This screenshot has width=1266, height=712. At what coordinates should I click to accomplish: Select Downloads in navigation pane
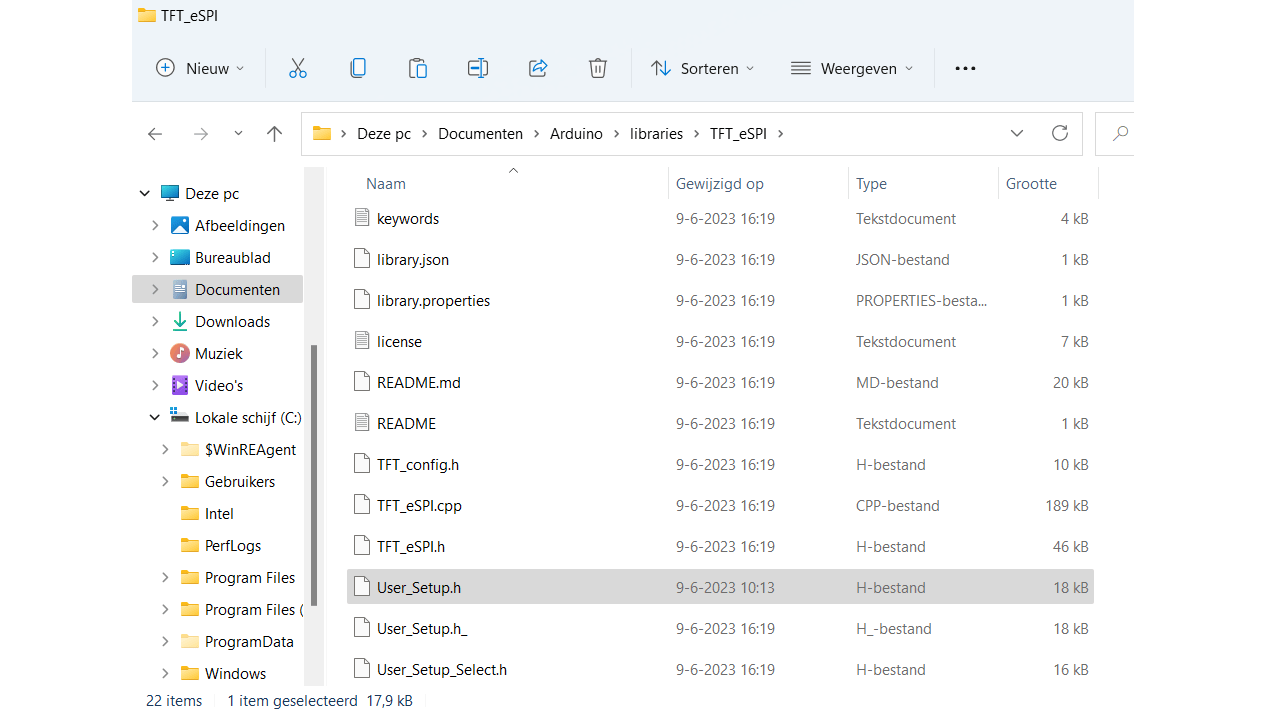pos(232,322)
